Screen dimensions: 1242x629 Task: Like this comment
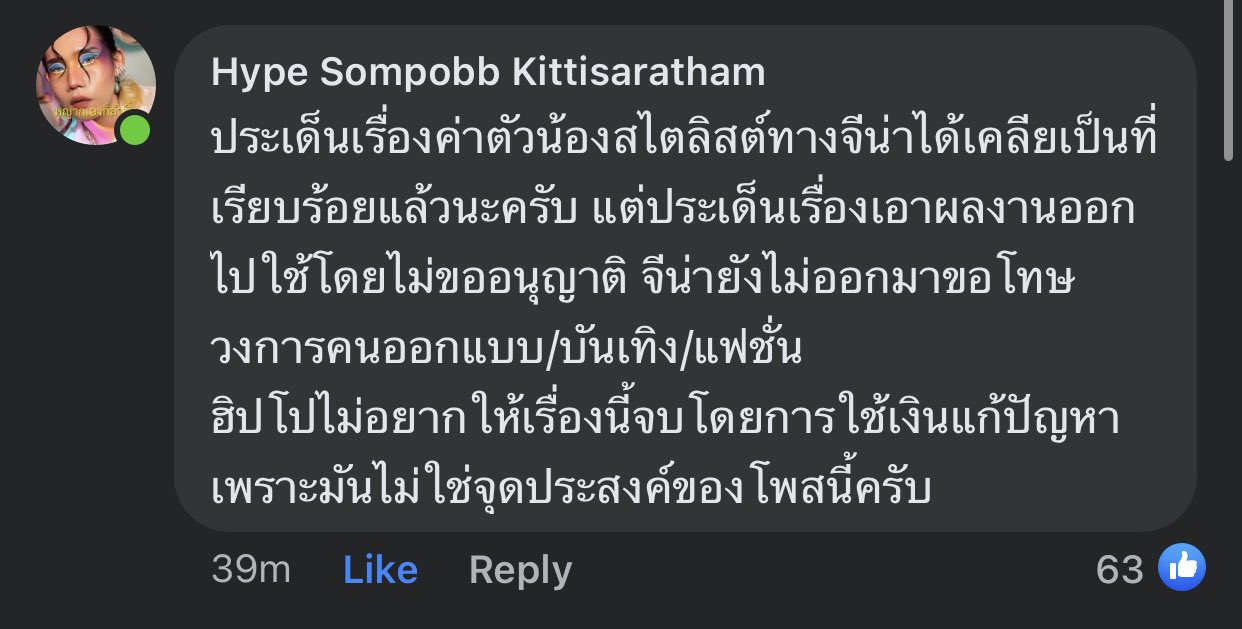click(x=380, y=570)
